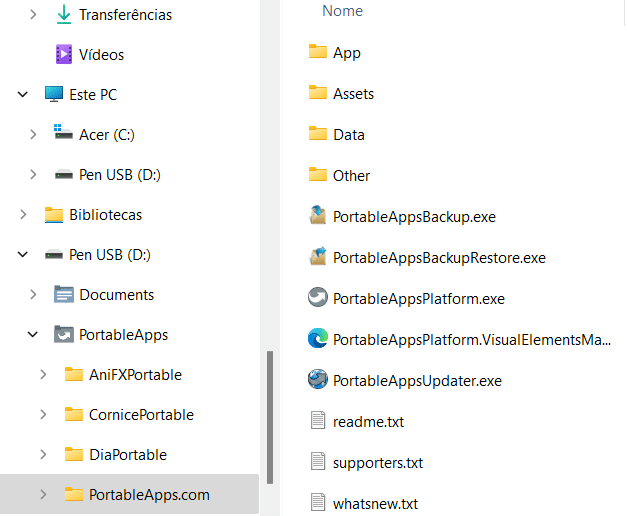The width and height of the screenshot is (627, 516).
Task: Click the Transferências download arrow icon
Action: [x=64, y=15]
